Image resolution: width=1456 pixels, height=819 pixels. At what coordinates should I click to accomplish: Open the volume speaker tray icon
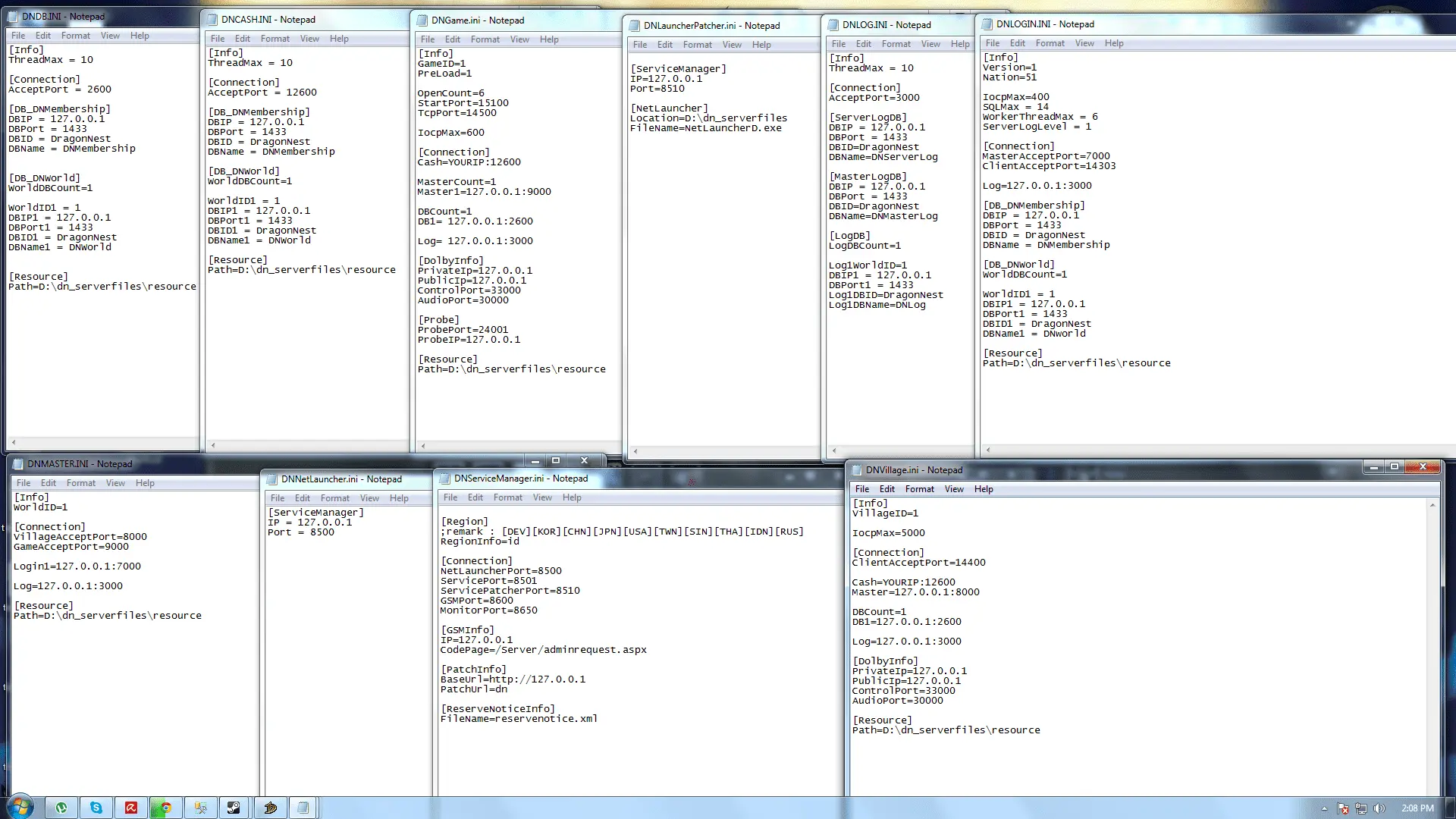[1379, 808]
